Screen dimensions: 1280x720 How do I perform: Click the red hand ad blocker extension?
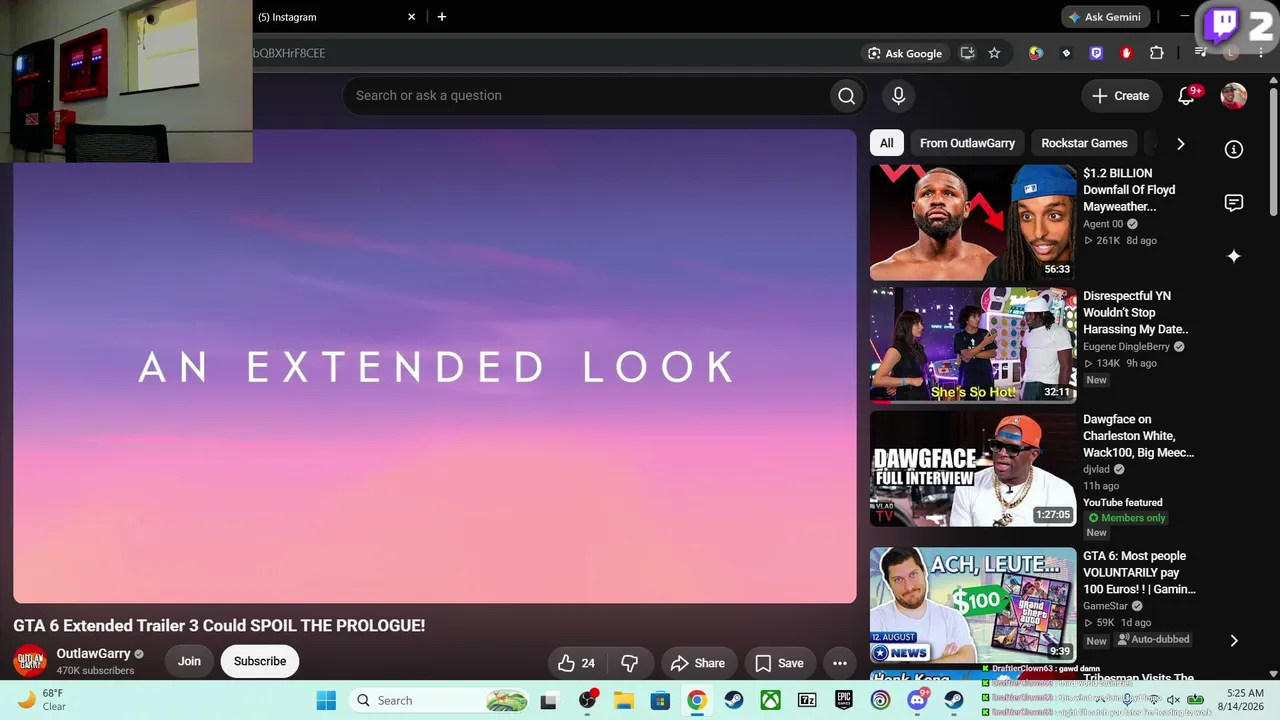(x=1127, y=53)
